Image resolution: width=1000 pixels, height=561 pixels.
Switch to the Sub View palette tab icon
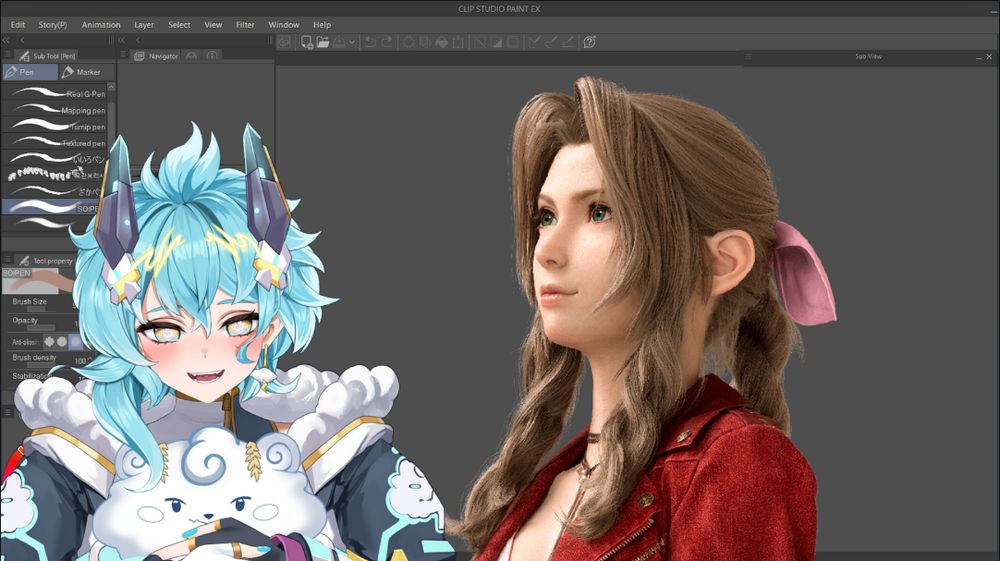[x=191, y=56]
